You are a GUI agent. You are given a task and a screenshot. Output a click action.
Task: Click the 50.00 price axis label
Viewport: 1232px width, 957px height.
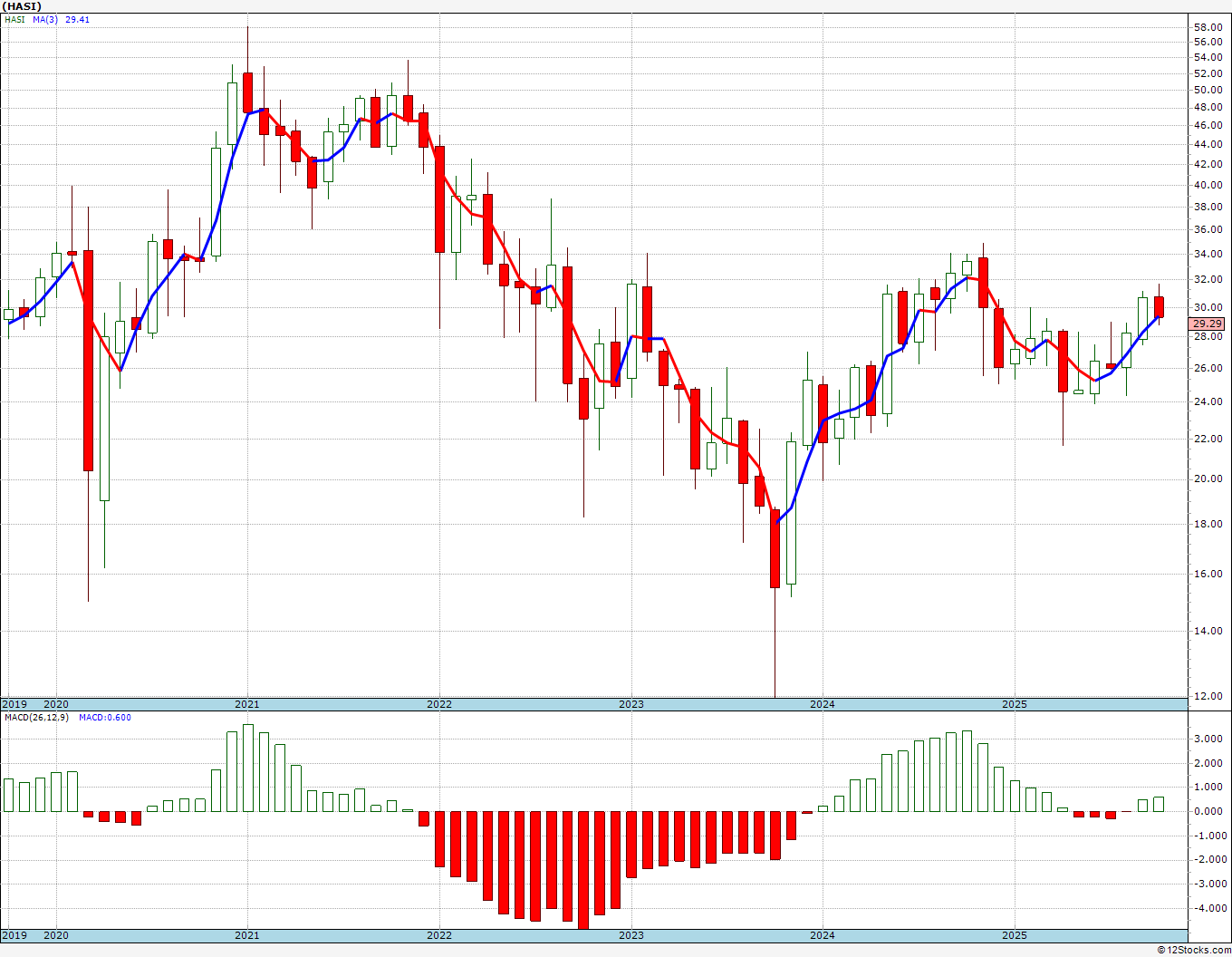1208,91
